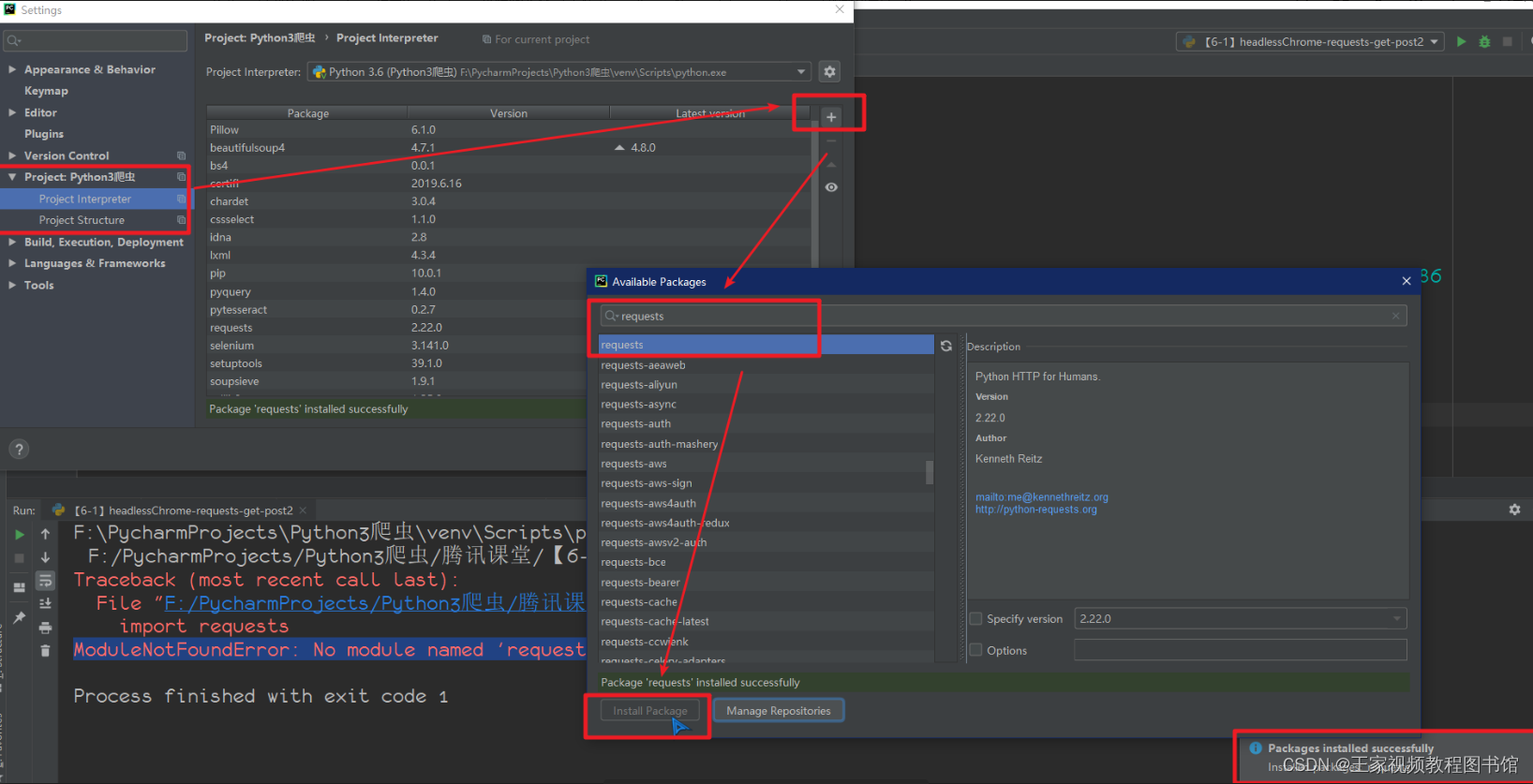Select Plugins in settings tree

[44, 134]
